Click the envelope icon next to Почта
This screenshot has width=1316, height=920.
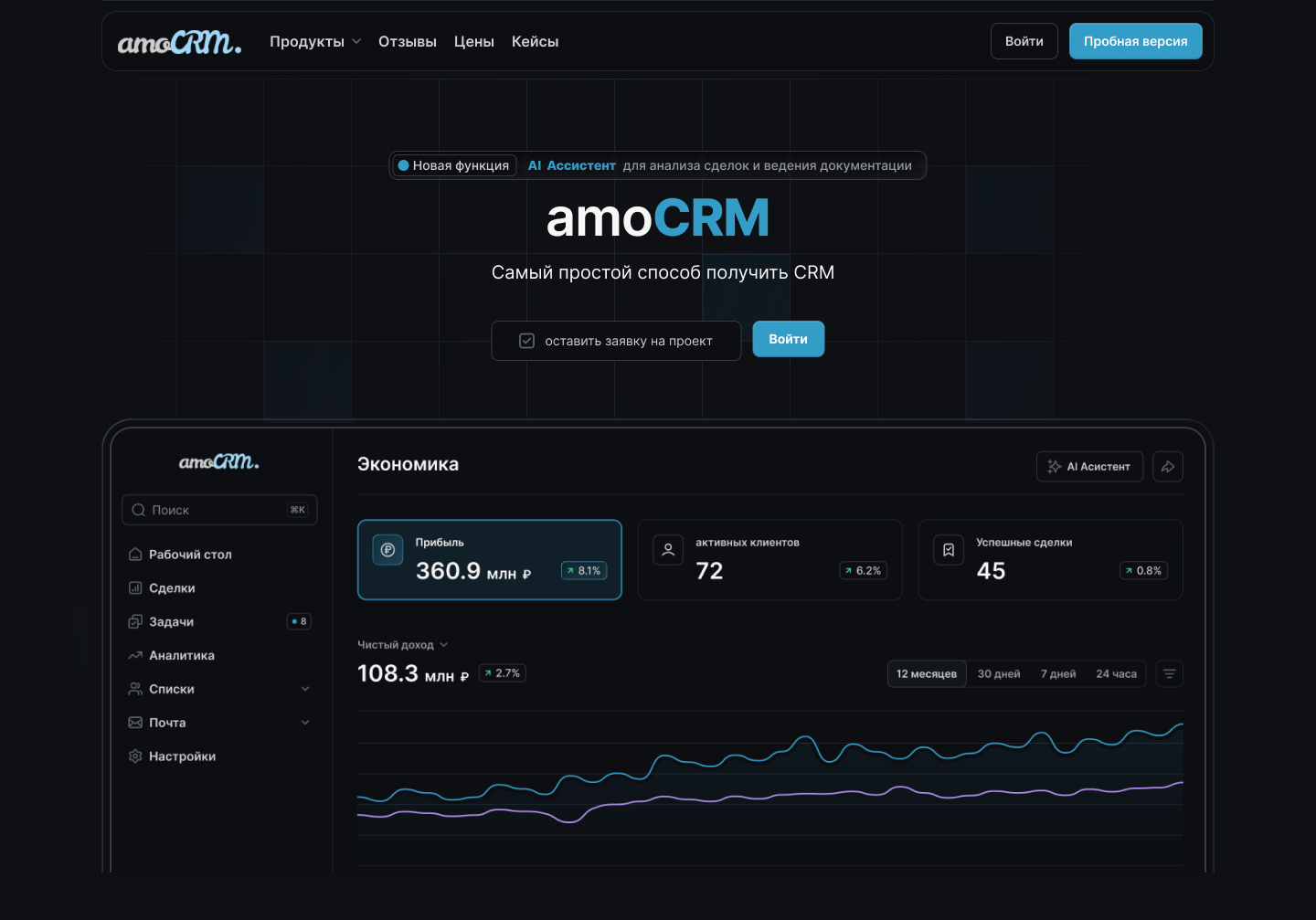[135, 723]
